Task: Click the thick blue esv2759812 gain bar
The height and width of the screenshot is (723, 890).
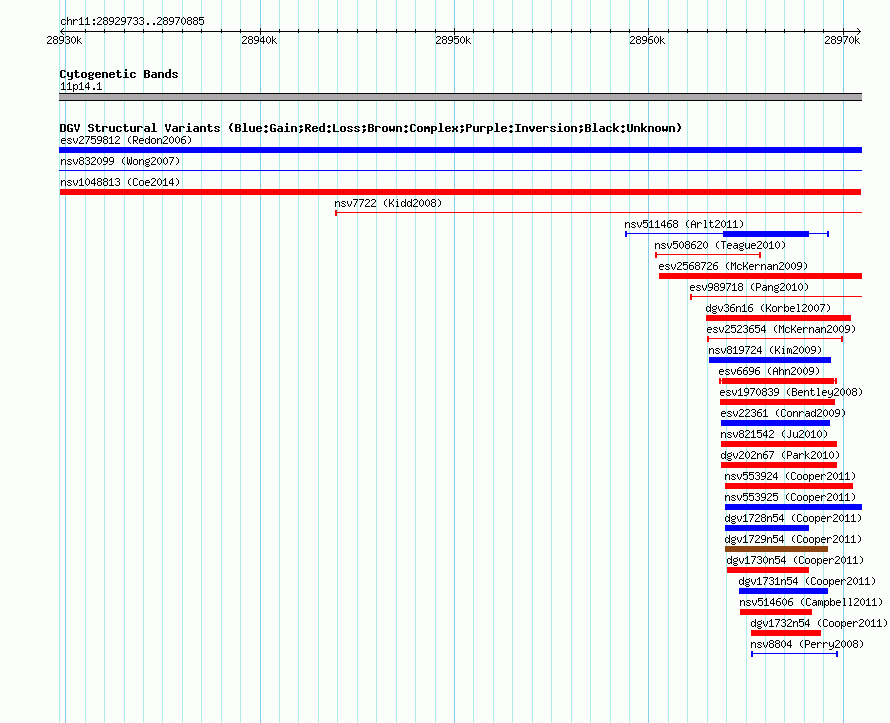Action: 460,150
